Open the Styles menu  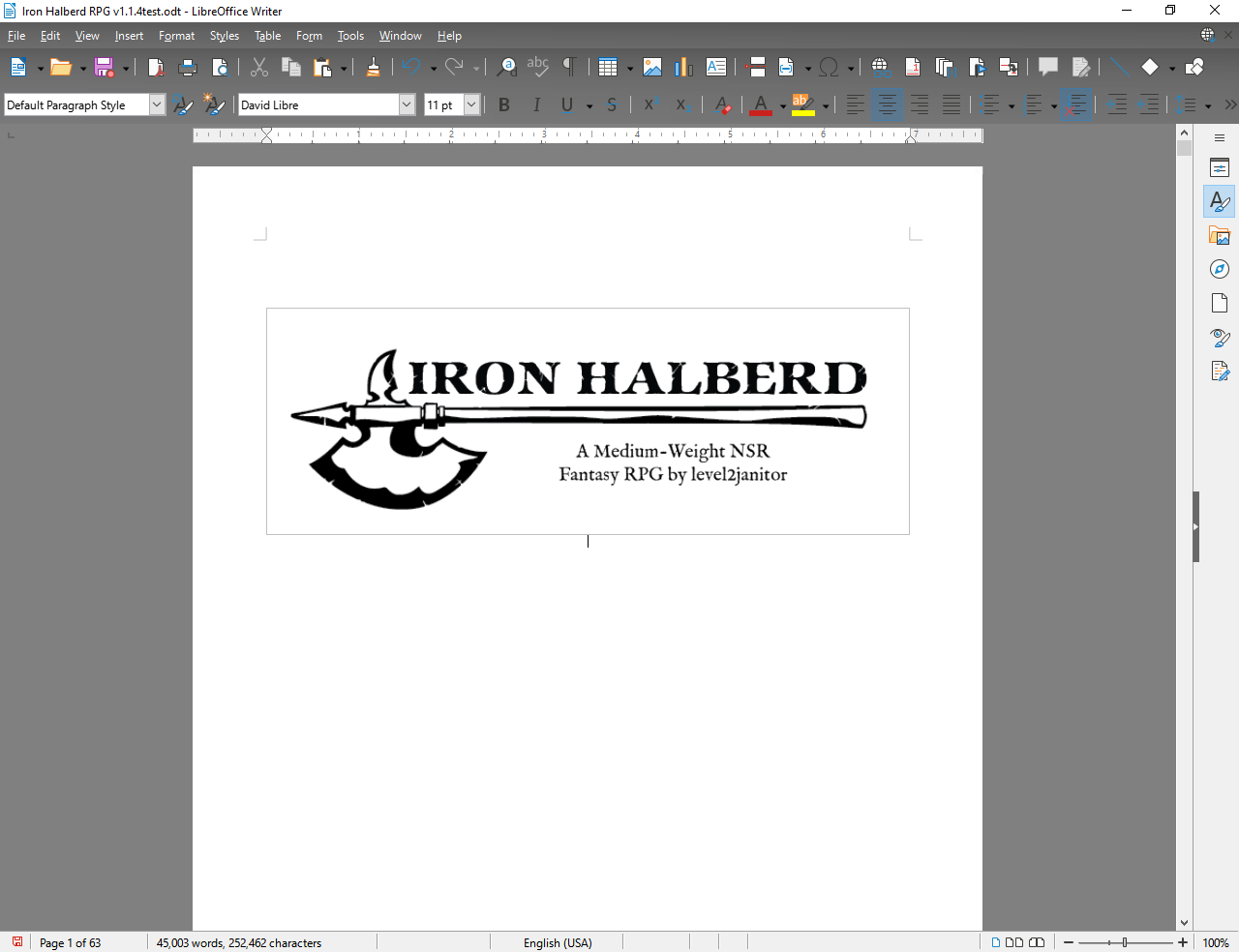pyautogui.click(x=225, y=36)
